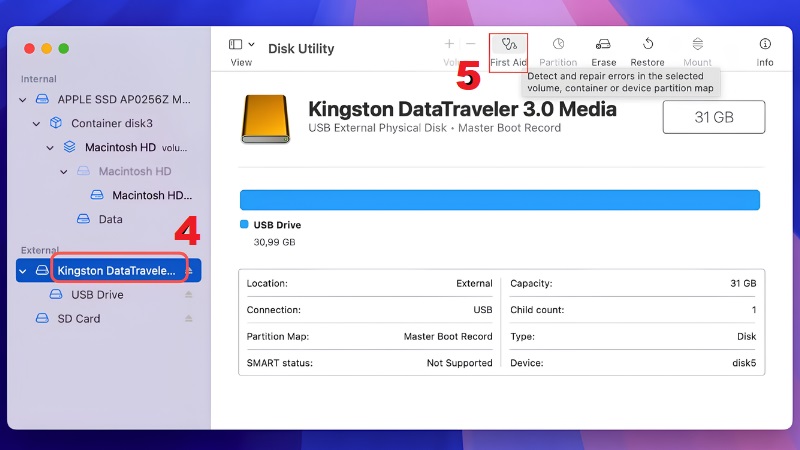Click the orange external drive image
The height and width of the screenshot is (450, 800).
point(265,119)
